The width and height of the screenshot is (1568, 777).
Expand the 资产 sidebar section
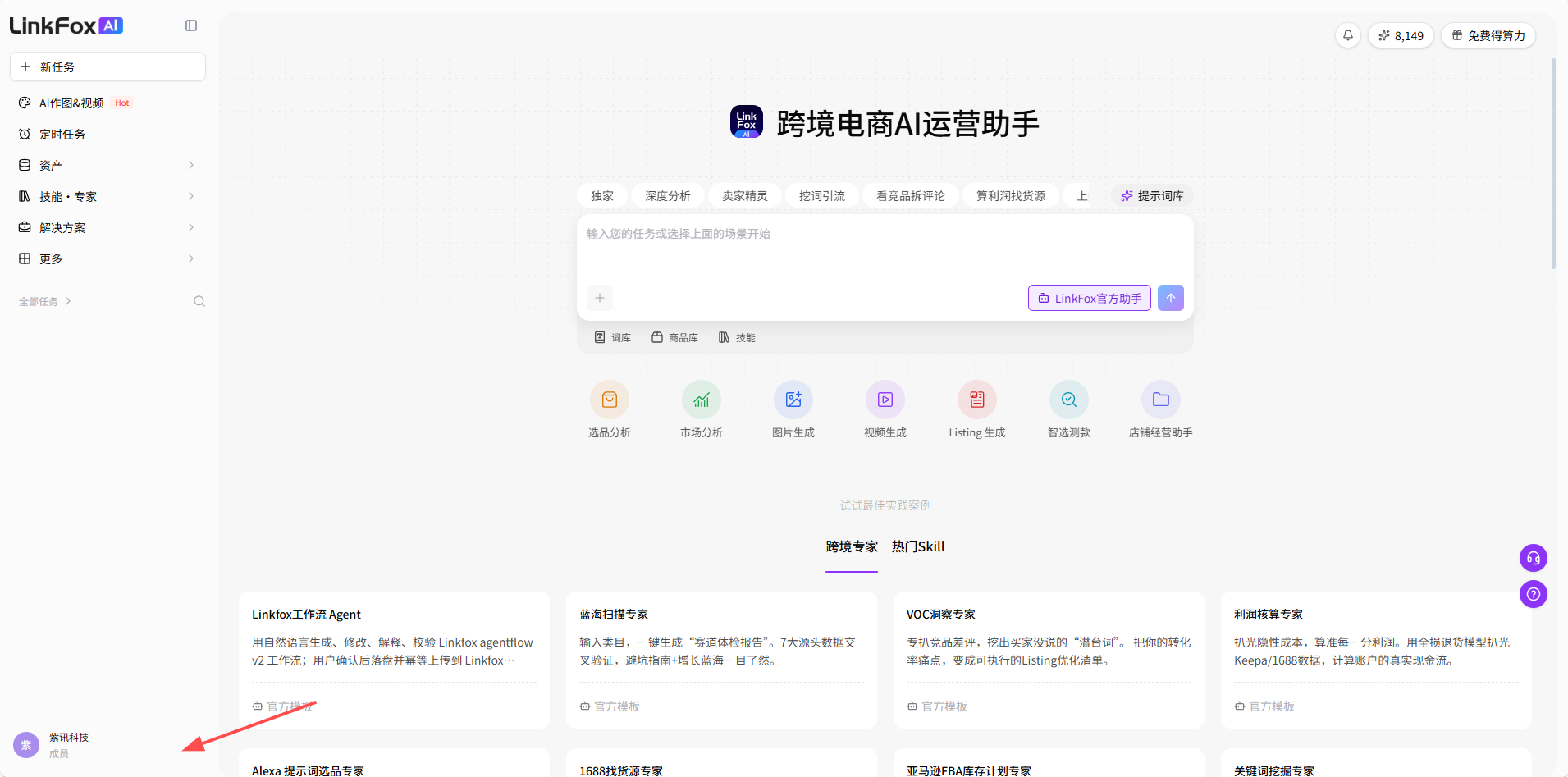(x=107, y=165)
